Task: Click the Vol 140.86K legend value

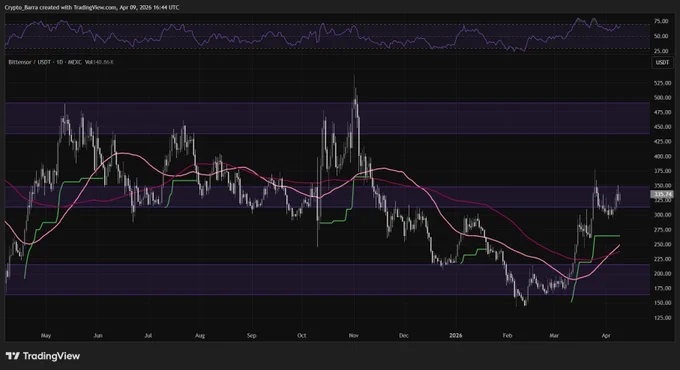Action: click(99, 62)
